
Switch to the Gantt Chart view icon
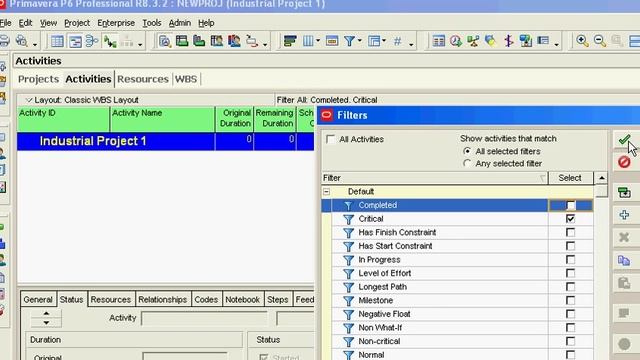click(75, 41)
